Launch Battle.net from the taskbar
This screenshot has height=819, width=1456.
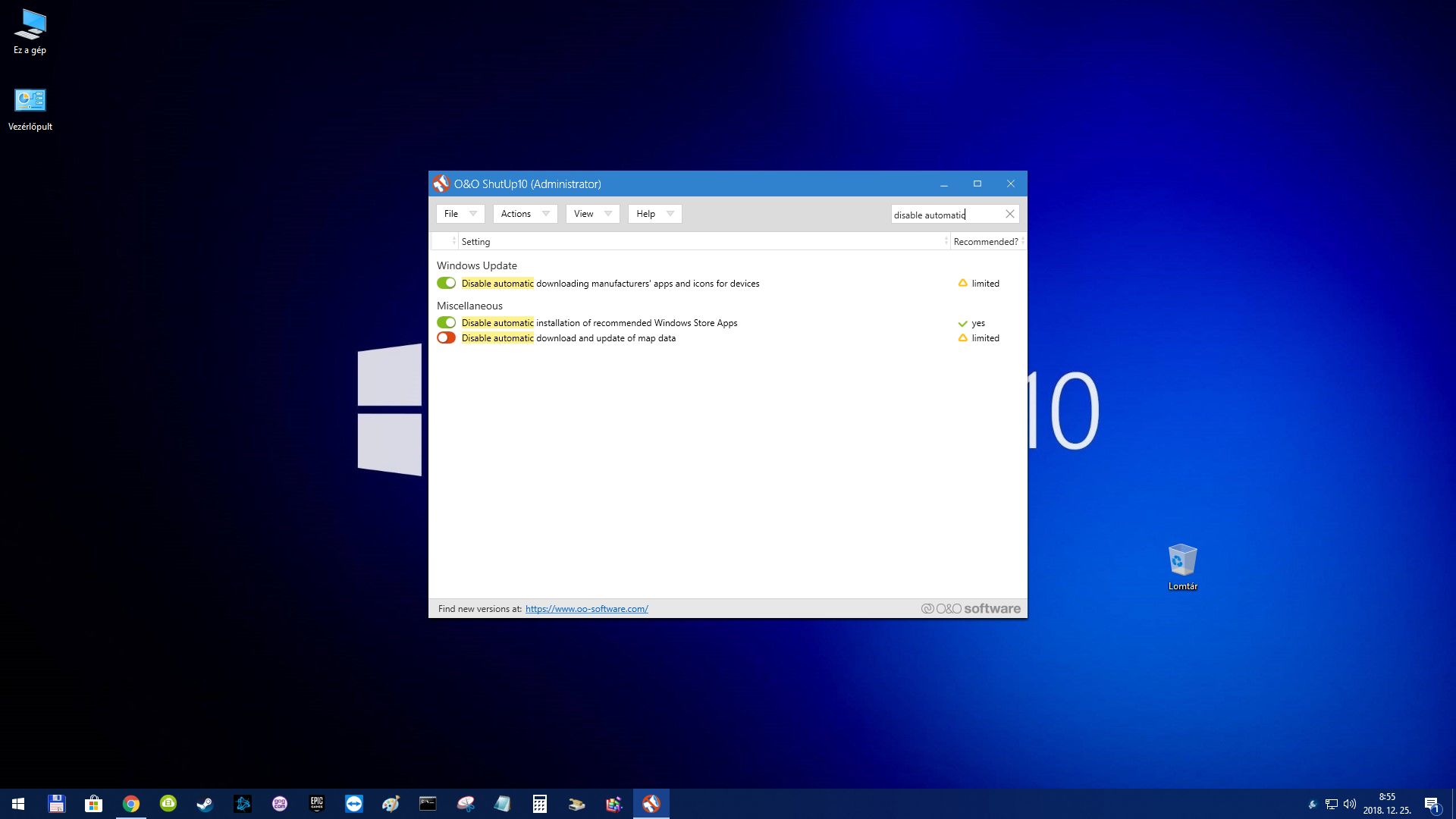242,804
